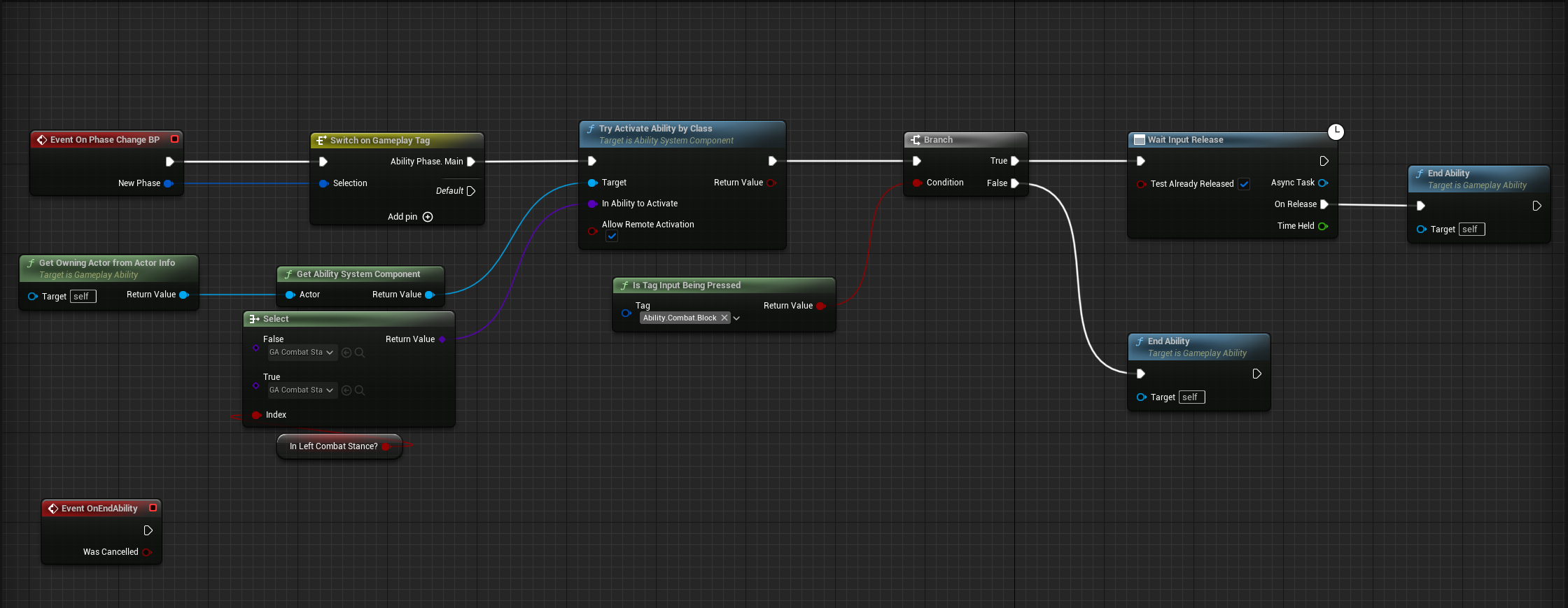Image resolution: width=1568 pixels, height=608 pixels.
Task: Click the Select node Return Value pin
Action: pyautogui.click(x=442, y=339)
